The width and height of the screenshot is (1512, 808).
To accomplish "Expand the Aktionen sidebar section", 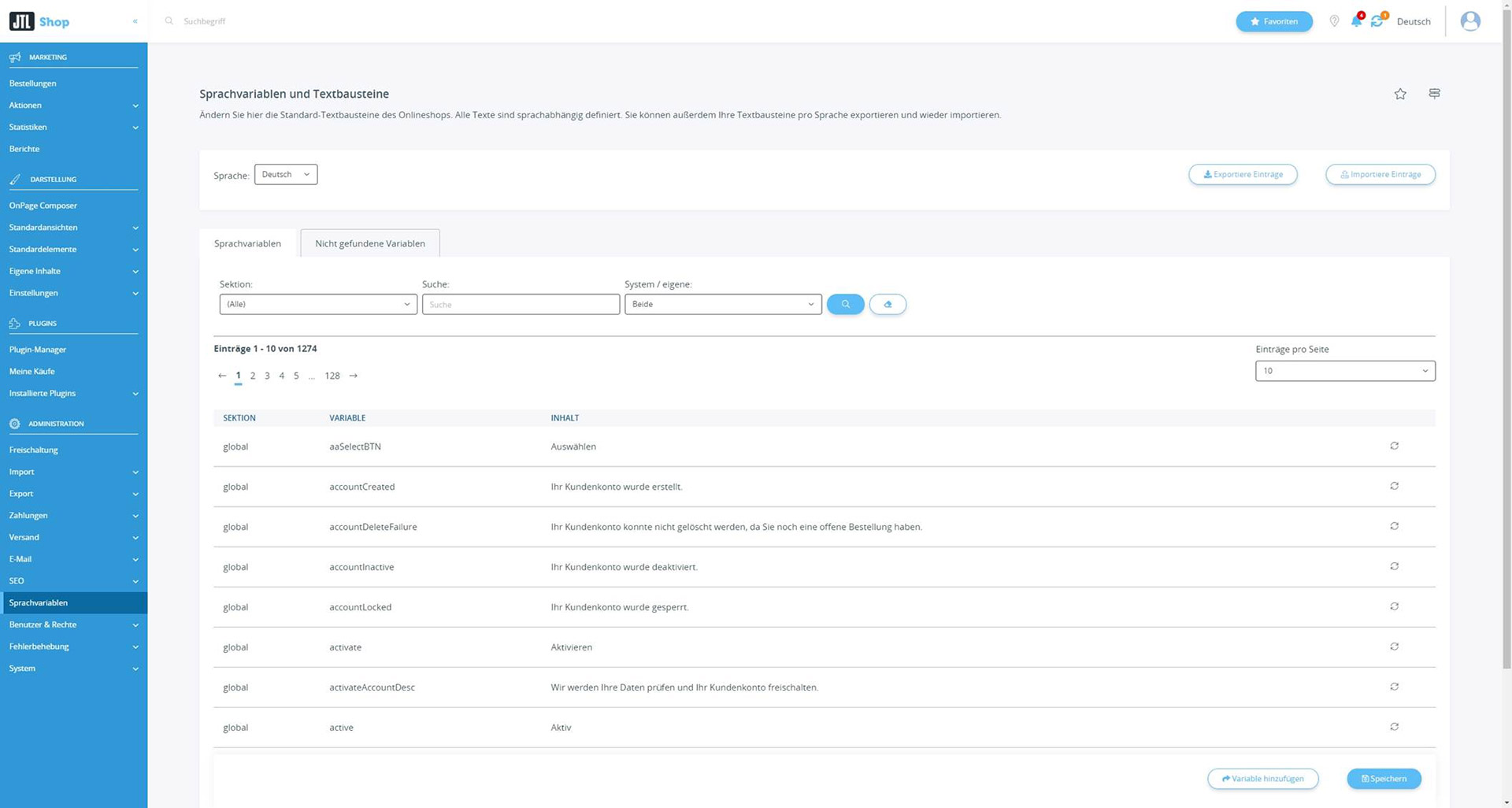I will (72, 105).
